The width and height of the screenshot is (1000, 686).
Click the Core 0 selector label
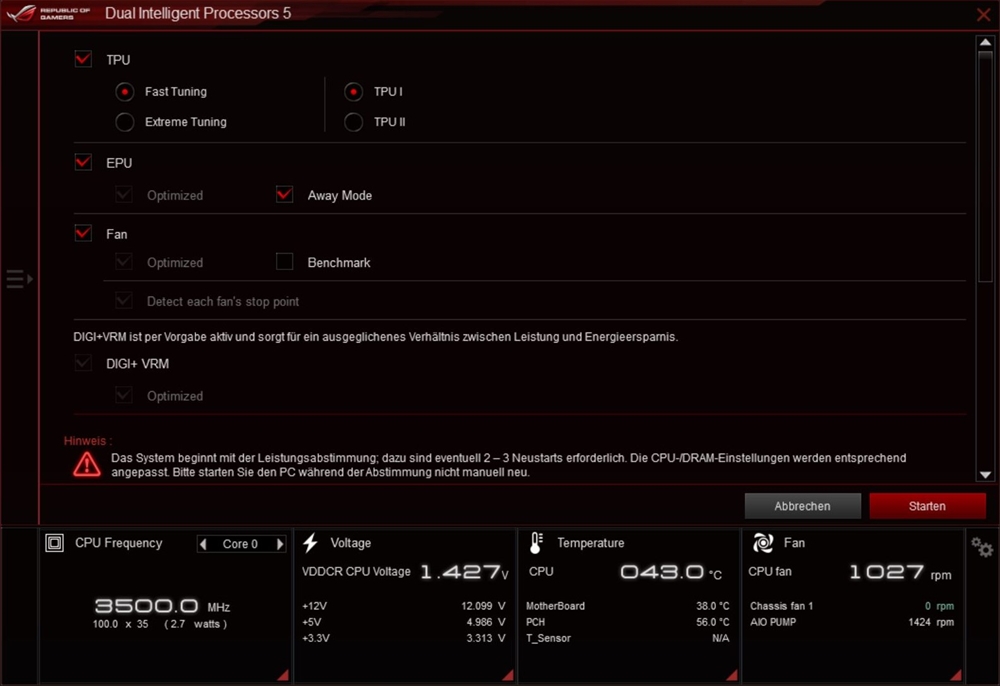(x=240, y=544)
